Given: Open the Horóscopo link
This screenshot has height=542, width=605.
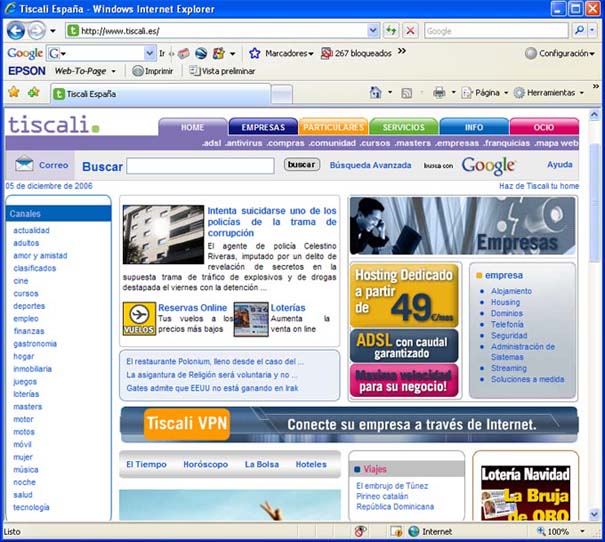Looking at the screenshot, I should click(206, 464).
